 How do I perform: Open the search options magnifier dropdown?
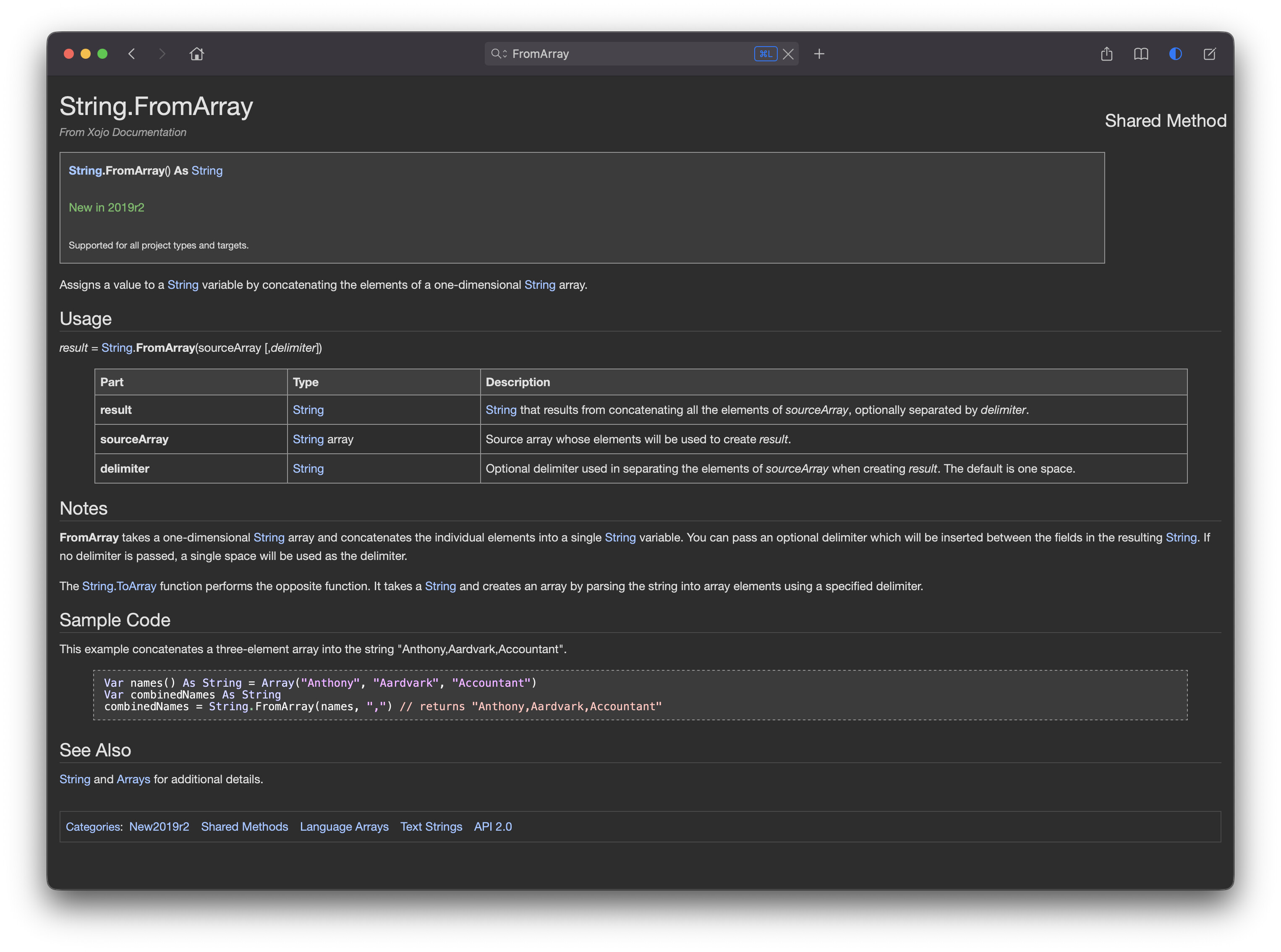499,54
